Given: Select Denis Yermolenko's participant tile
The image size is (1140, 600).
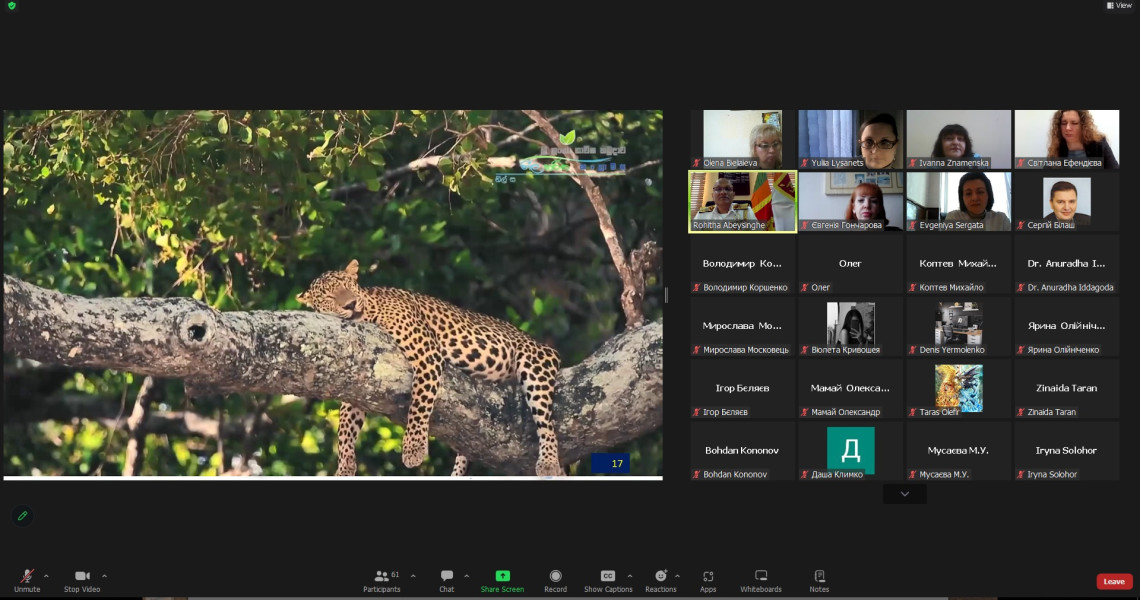Looking at the screenshot, I should coord(958,327).
